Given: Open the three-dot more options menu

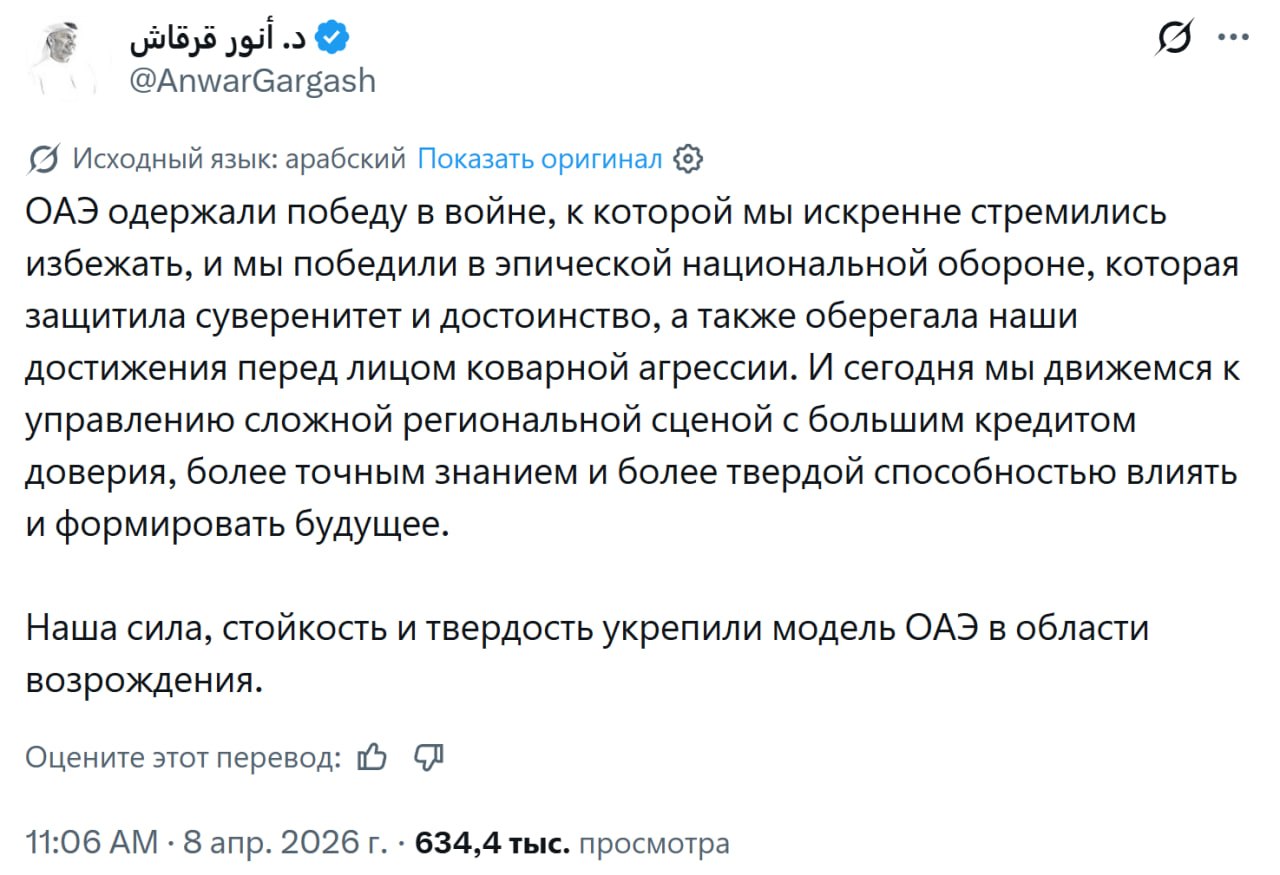Looking at the screenshot, I should [1232, 38].
